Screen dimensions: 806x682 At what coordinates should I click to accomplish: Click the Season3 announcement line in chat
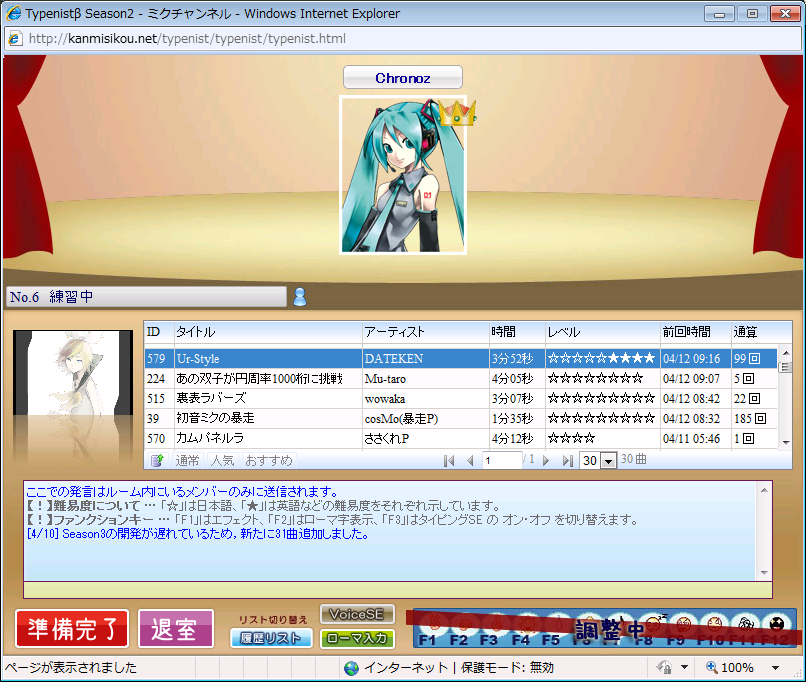tap(198, 534)
